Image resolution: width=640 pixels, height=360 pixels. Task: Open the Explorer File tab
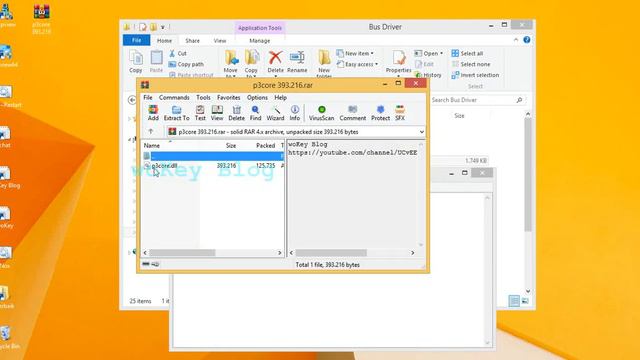[x=137, y=40]
